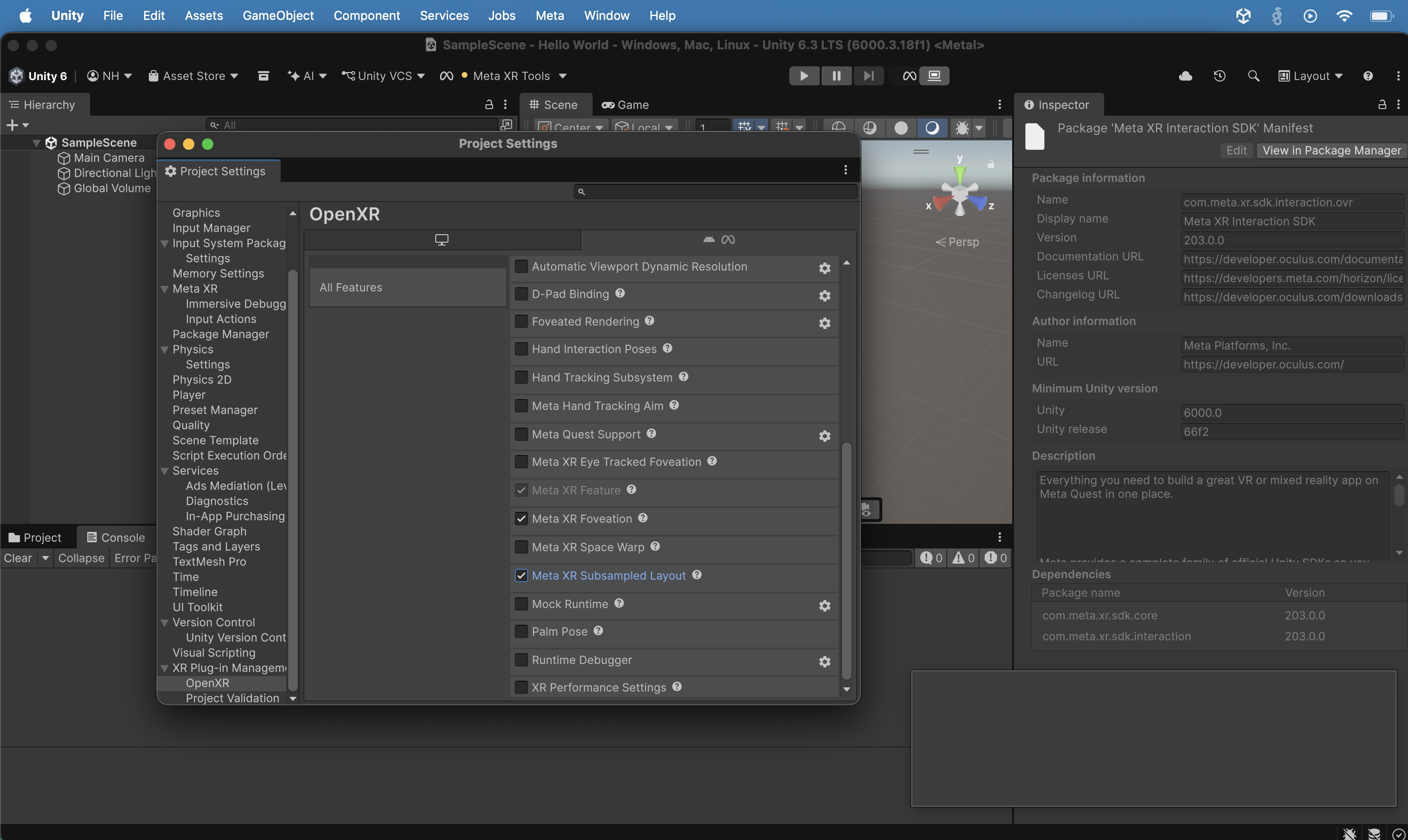
Task: Open the Meta menu in menu bar
Action: pyautogui.click(x=549, y=15)
